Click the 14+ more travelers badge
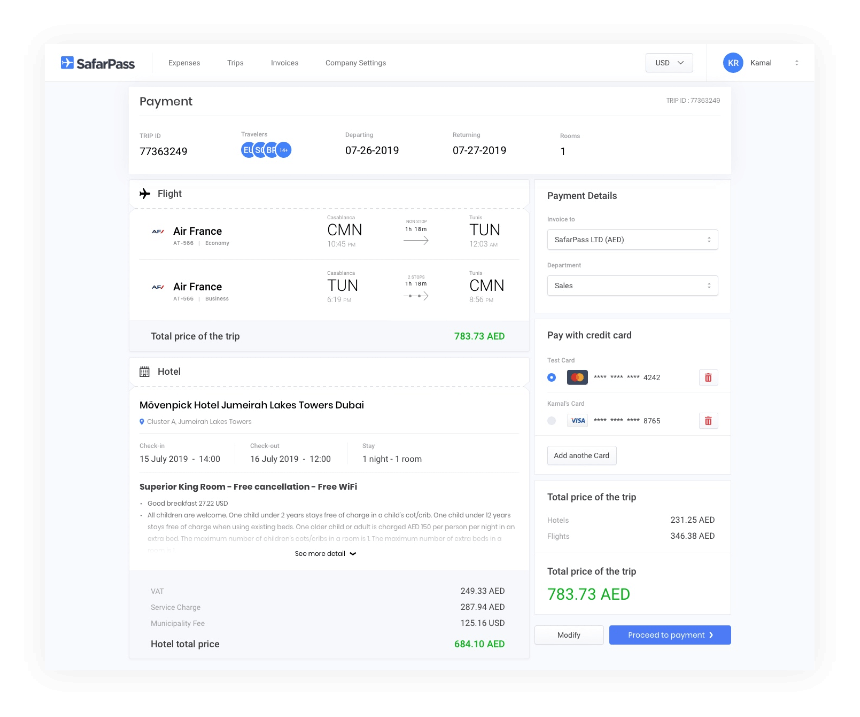 tap(284, 150)
